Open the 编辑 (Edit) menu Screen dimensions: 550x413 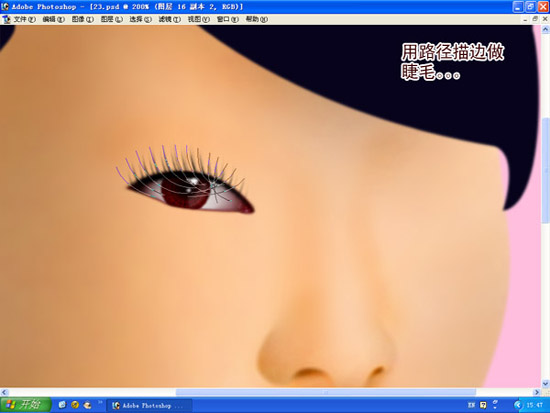(x=54, y=19)
